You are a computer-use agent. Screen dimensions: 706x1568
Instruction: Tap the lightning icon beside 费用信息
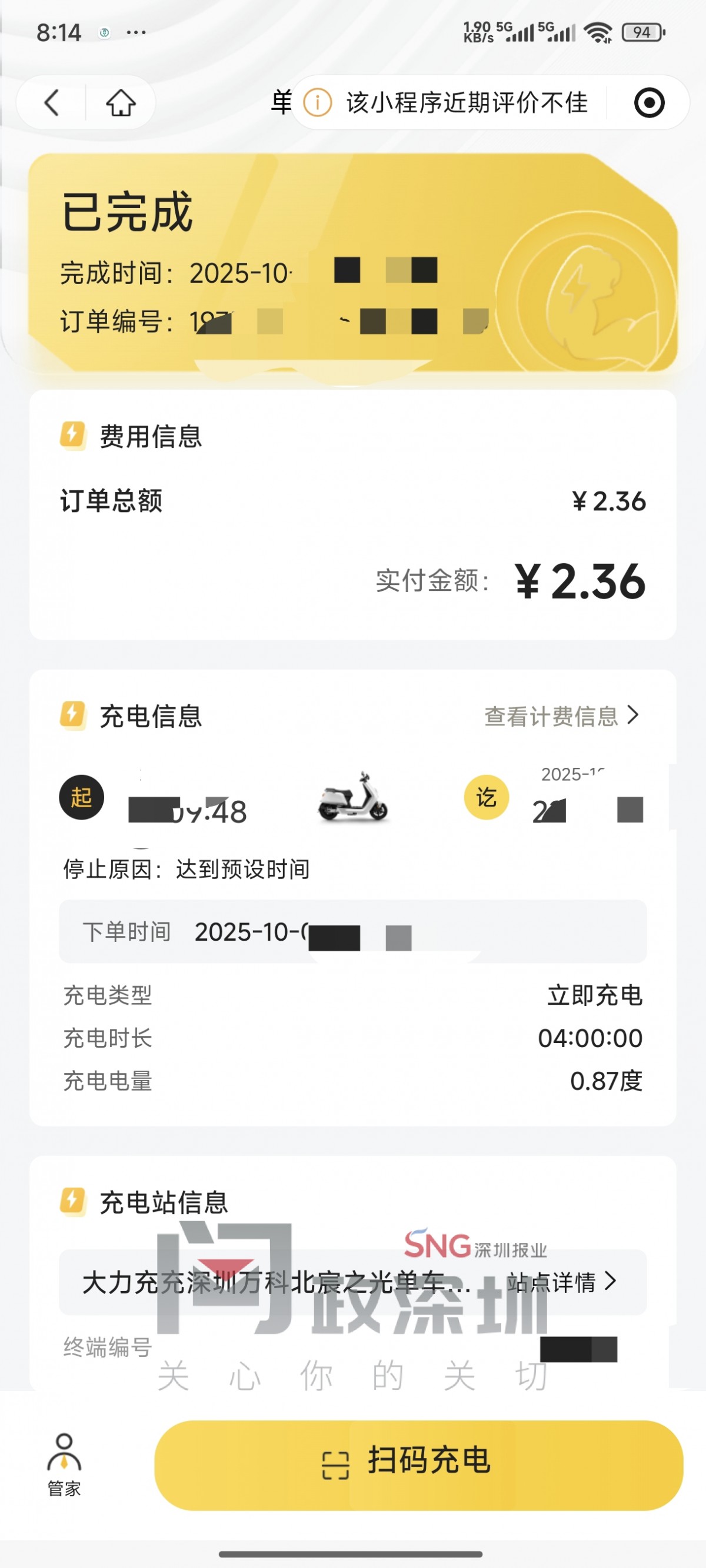[x=72, y=435]
